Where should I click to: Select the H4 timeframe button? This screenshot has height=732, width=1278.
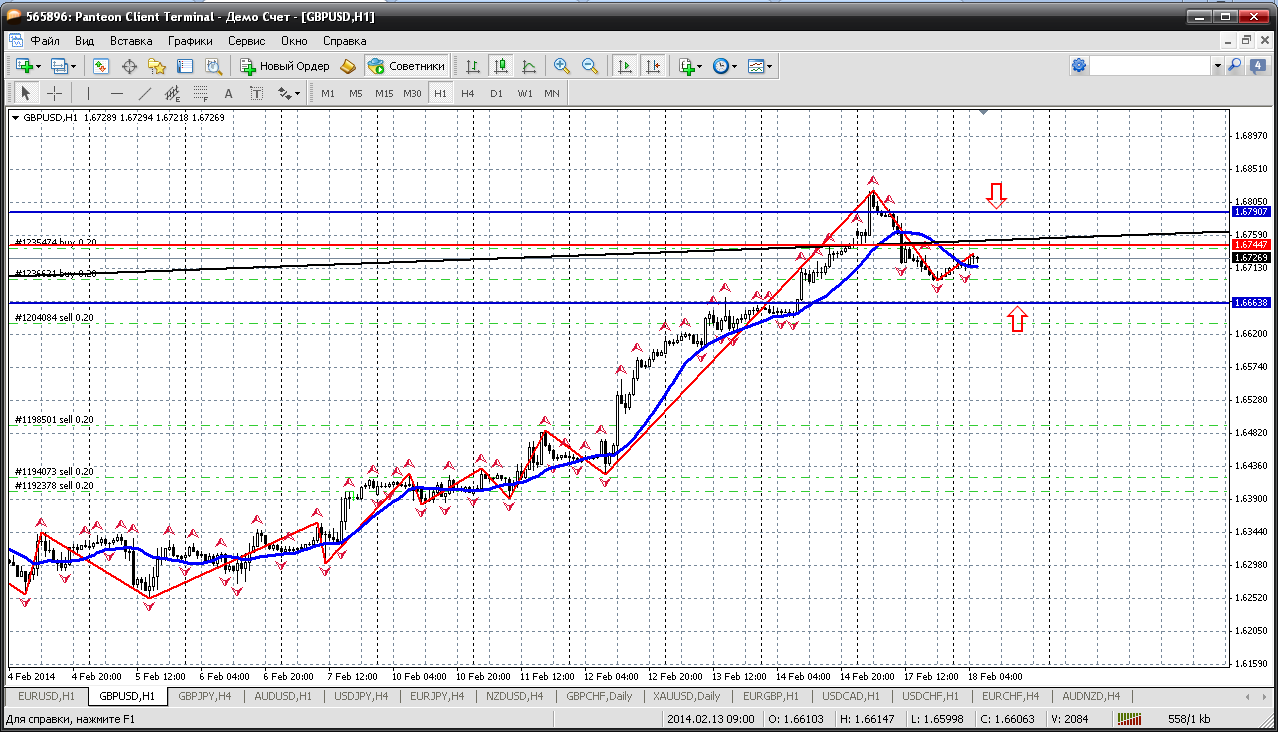pos(468,93)
